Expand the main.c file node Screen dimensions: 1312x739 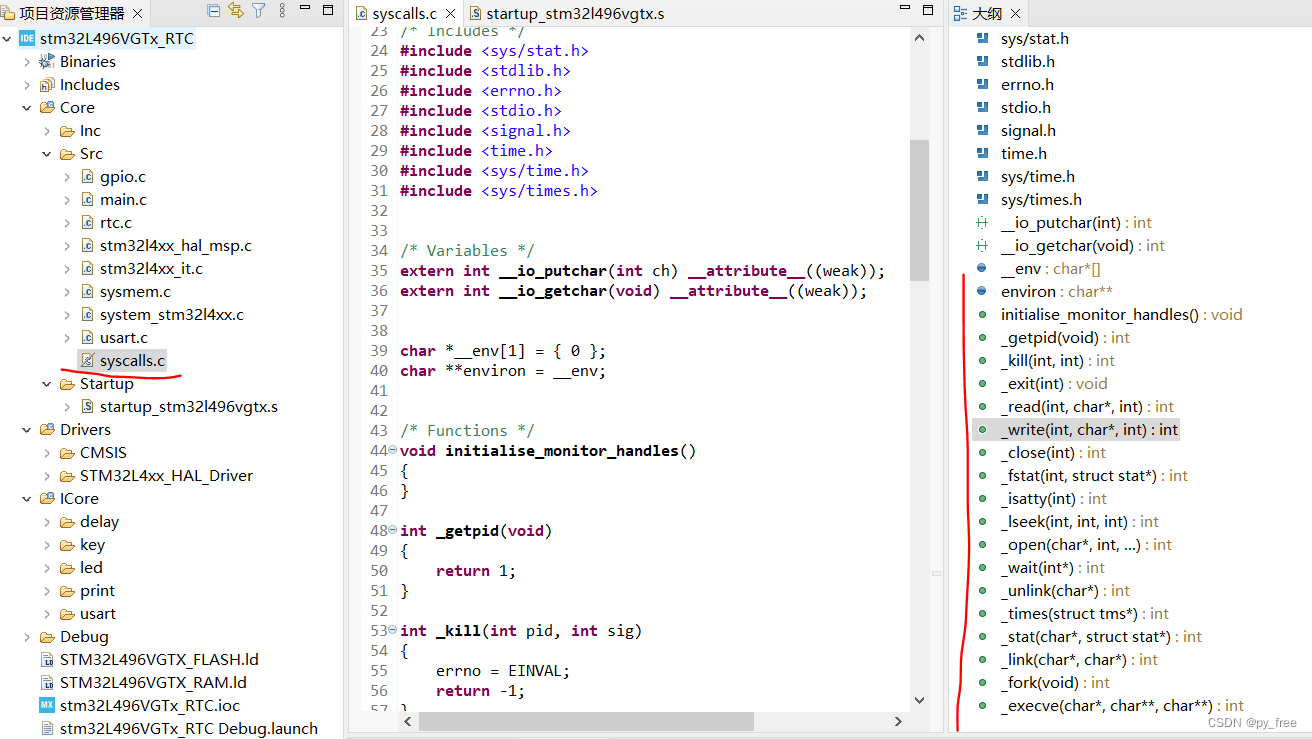67,200
